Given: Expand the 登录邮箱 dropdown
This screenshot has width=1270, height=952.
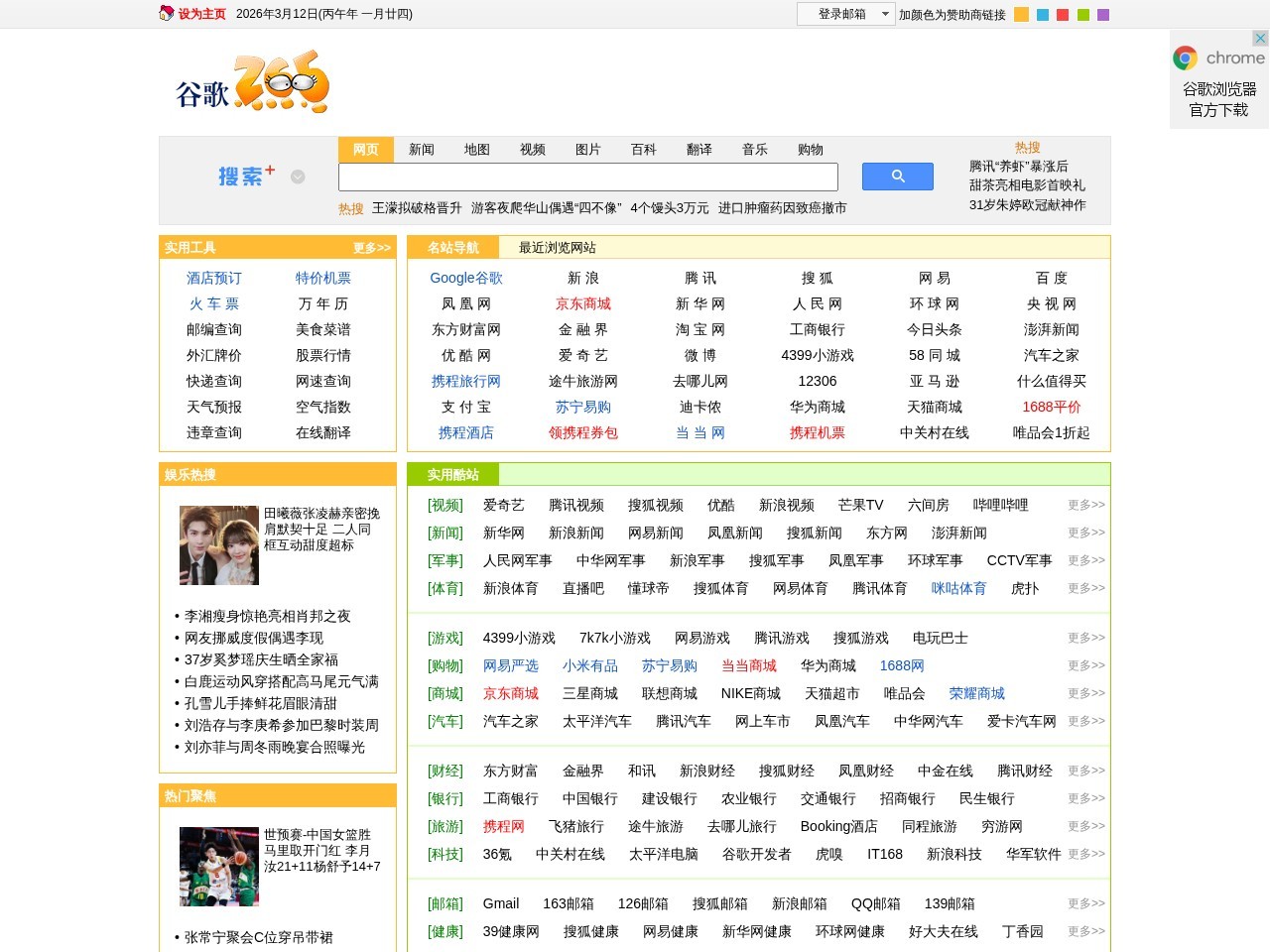Looking at the screenshot, I should coord(884,14).
